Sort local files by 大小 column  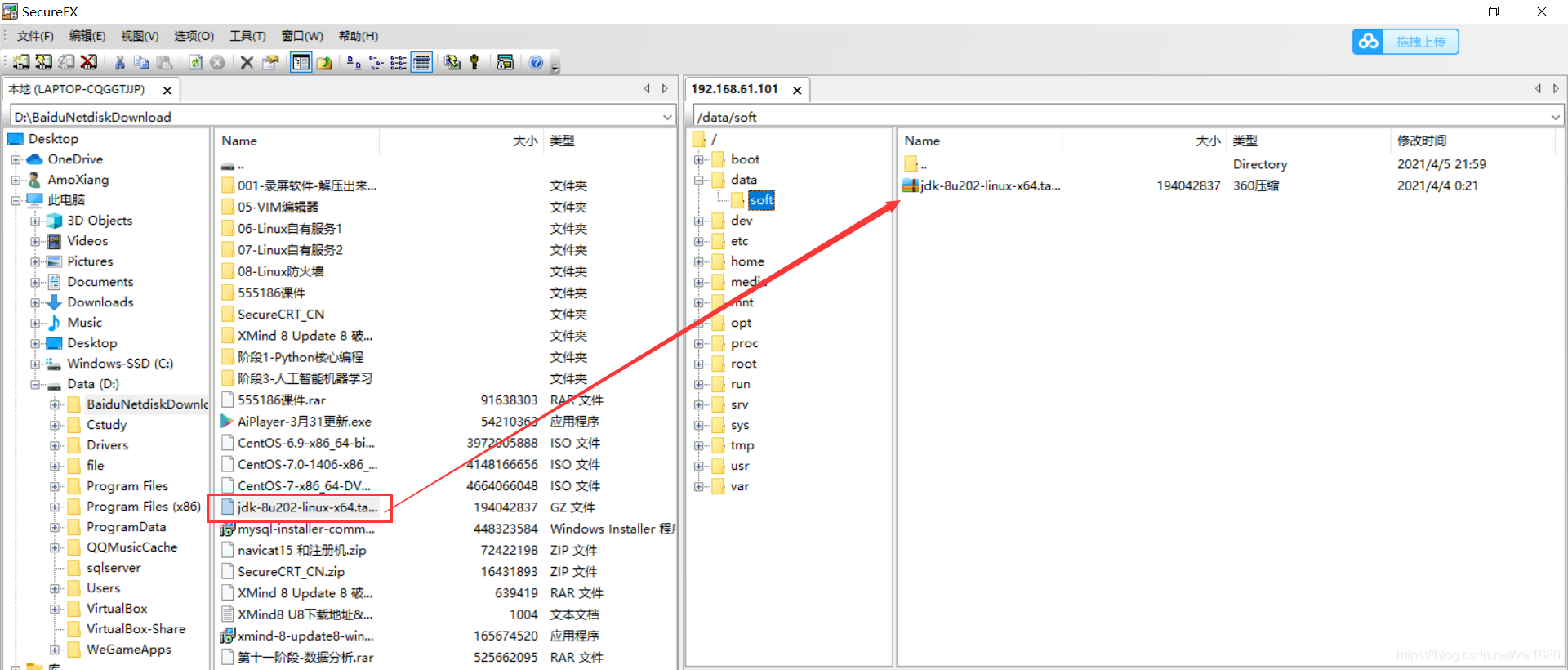pyautogui.click(x=525, y=141)
